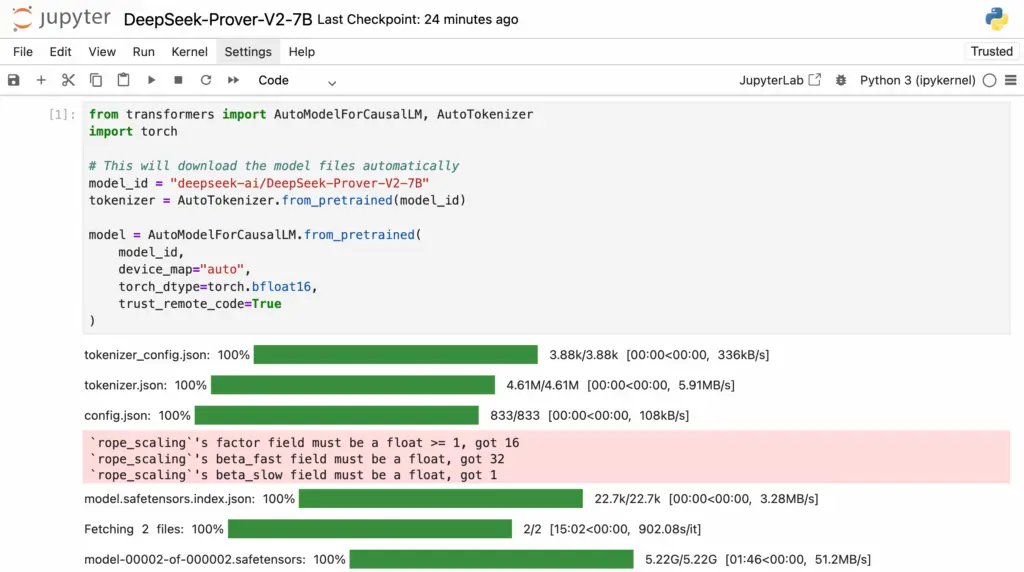Restart kernel and run all cells
This screenshot has height=572, width=1024.
(x=233, y=80)
